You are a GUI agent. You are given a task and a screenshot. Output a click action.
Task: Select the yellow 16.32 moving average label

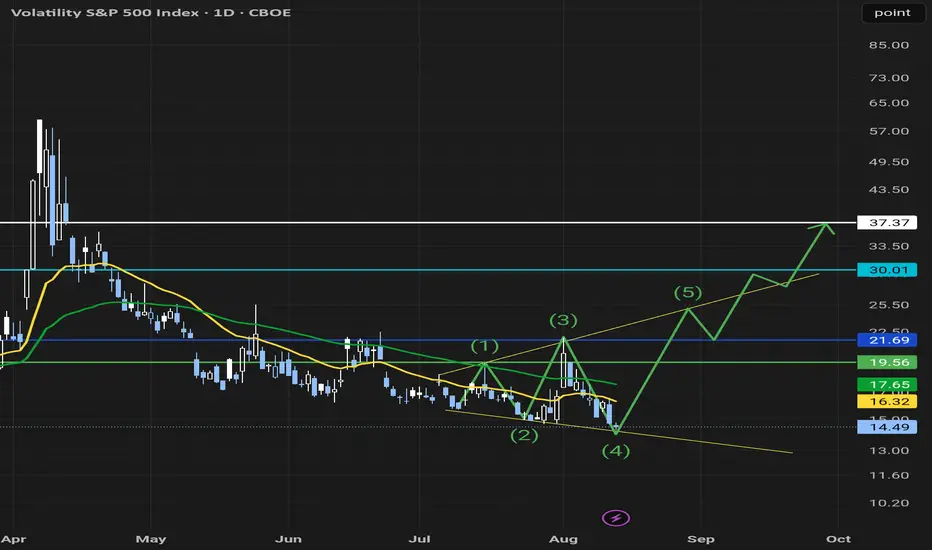[887, 401]
